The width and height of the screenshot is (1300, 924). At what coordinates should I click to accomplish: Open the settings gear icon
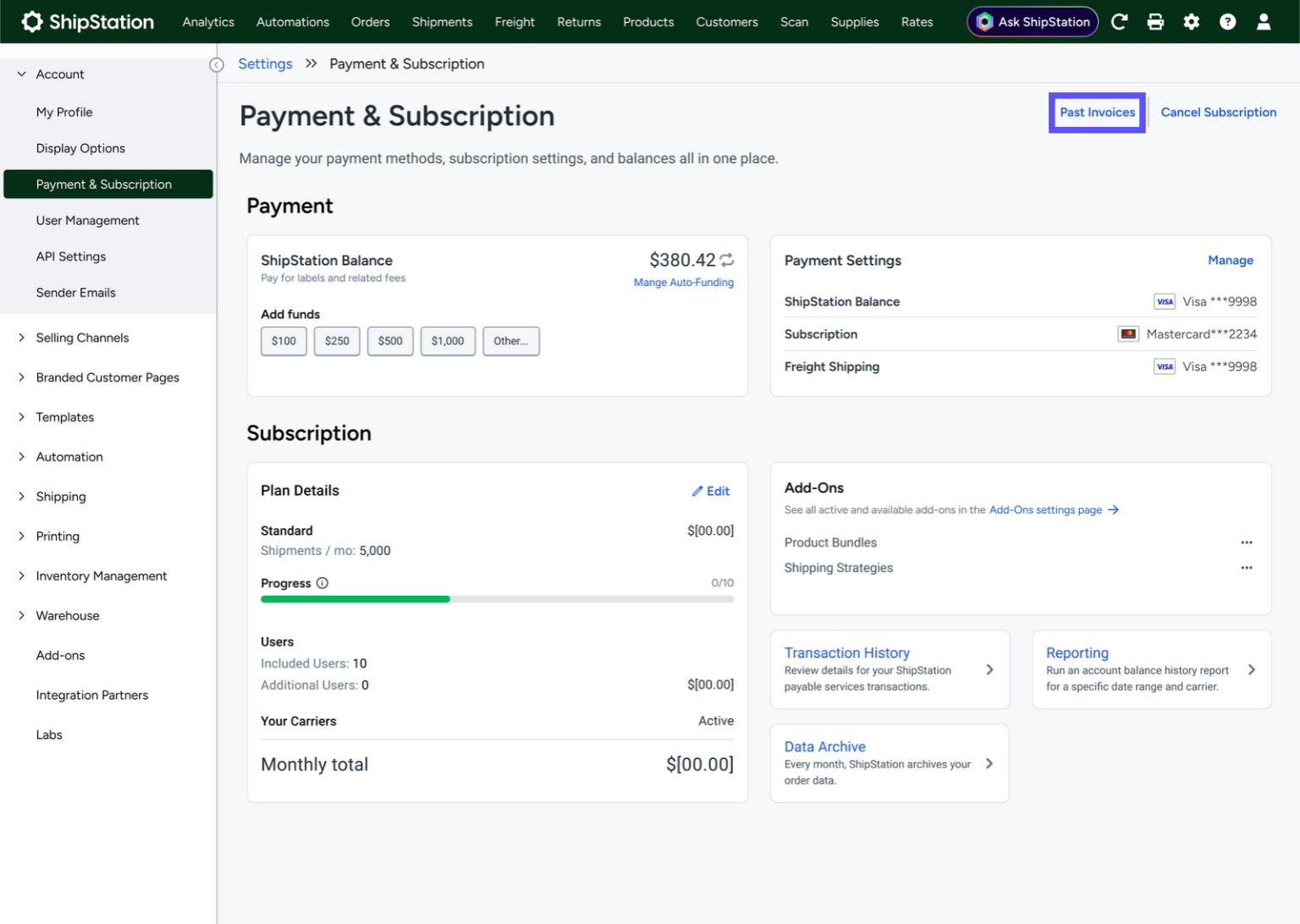pos(1192,22)
